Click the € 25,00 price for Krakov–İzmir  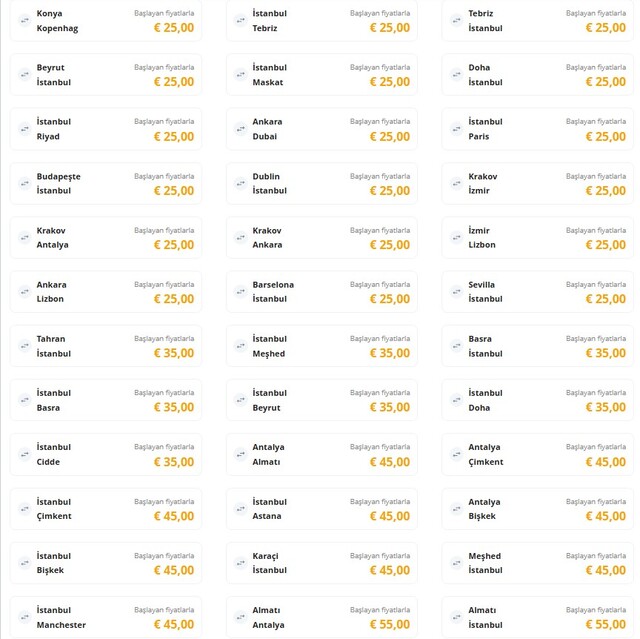pos(605,190)
